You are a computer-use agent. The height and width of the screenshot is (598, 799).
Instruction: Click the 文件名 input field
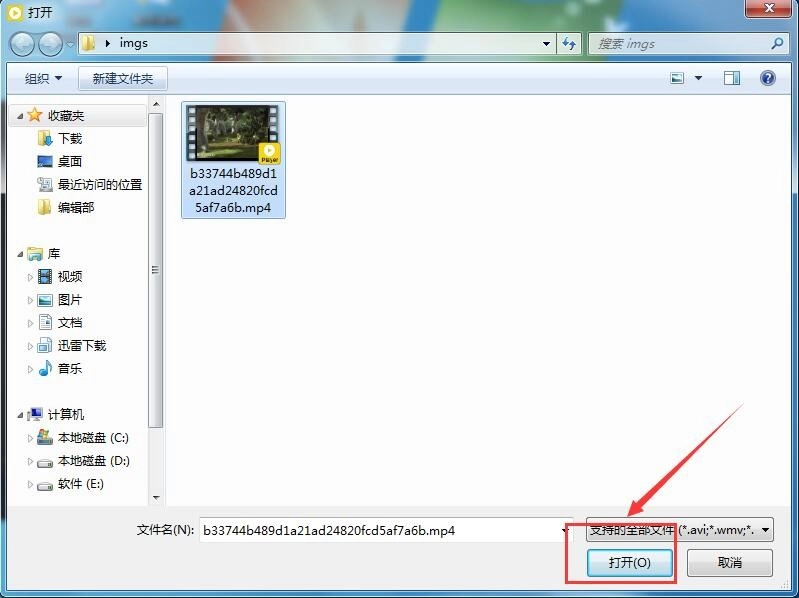(380, 530)
